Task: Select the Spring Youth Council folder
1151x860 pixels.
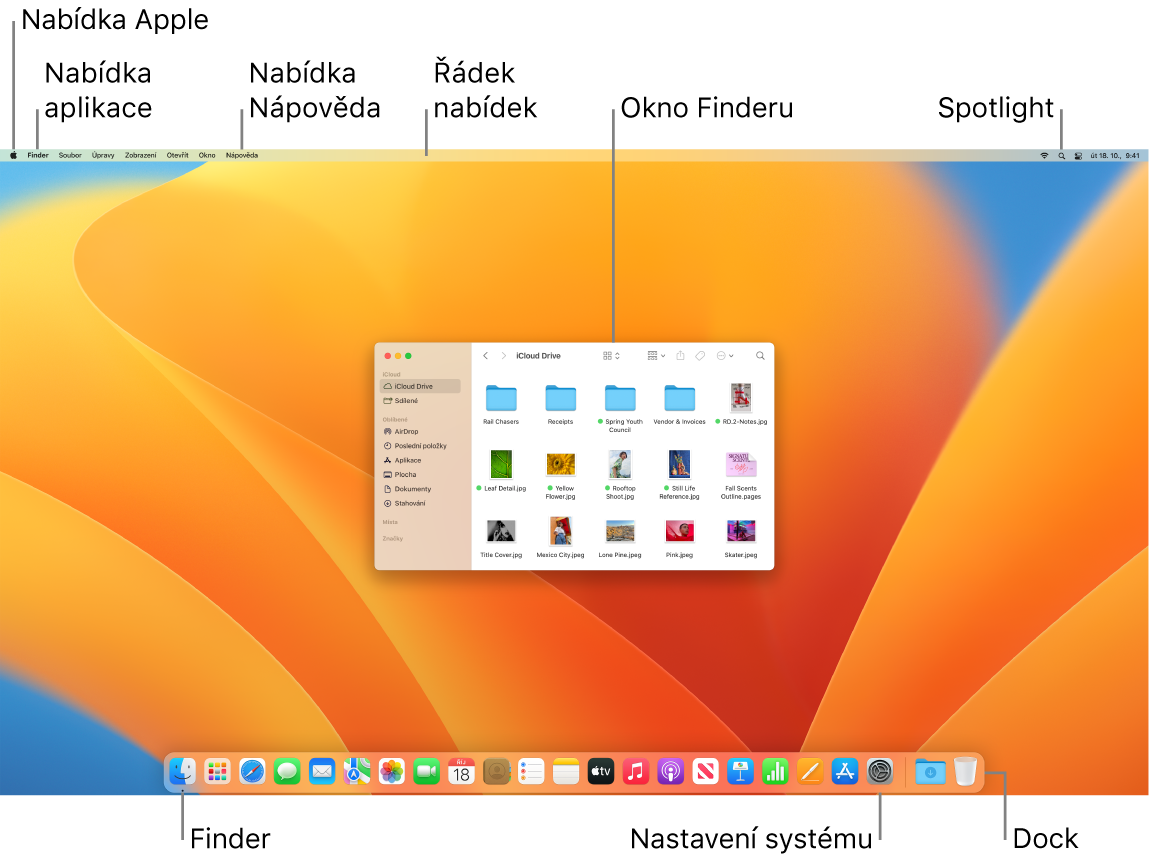Action: click(x=620, y=398)
